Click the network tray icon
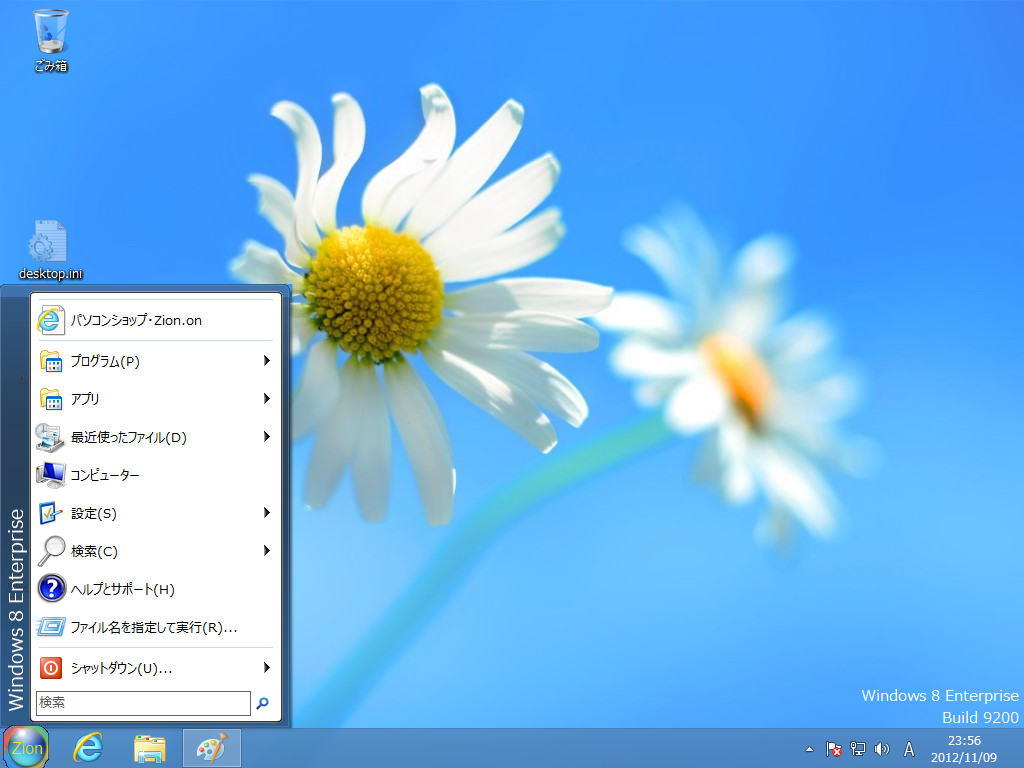 click(857, 748)
